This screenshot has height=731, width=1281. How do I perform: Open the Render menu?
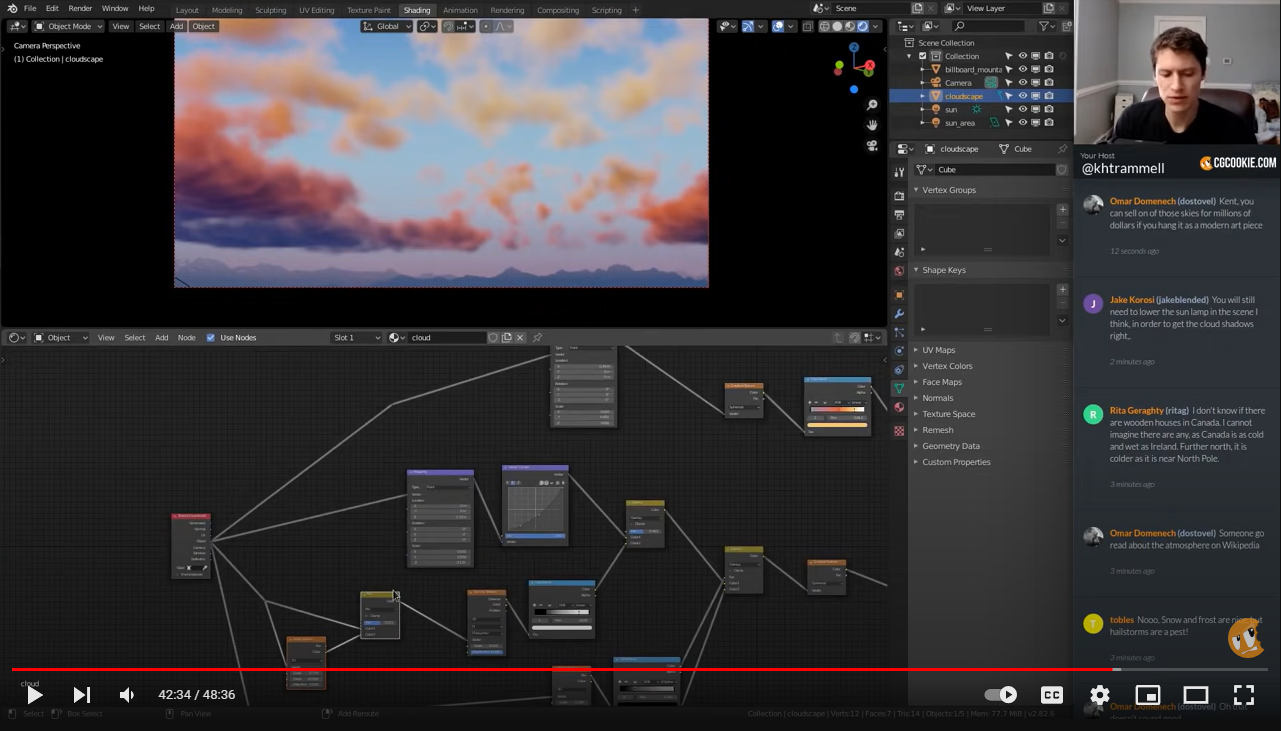pyautogui.click(x=80, y=8)
